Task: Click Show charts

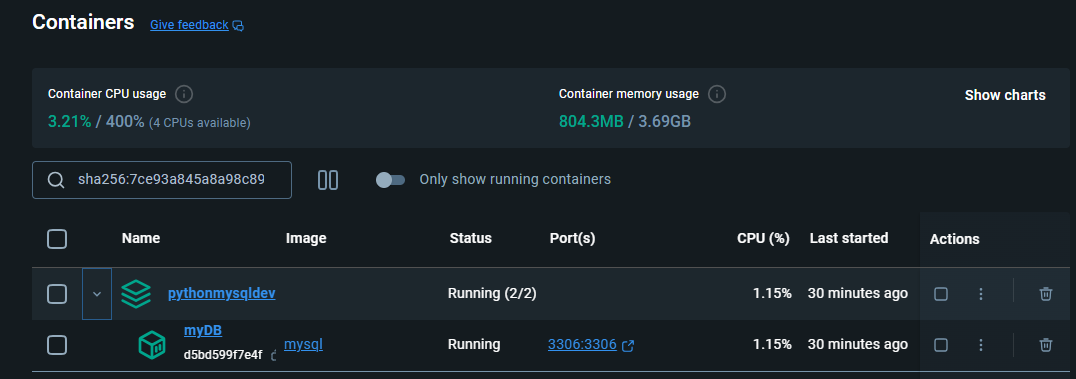Action: pyautogui.click(x=1005, y=95)
